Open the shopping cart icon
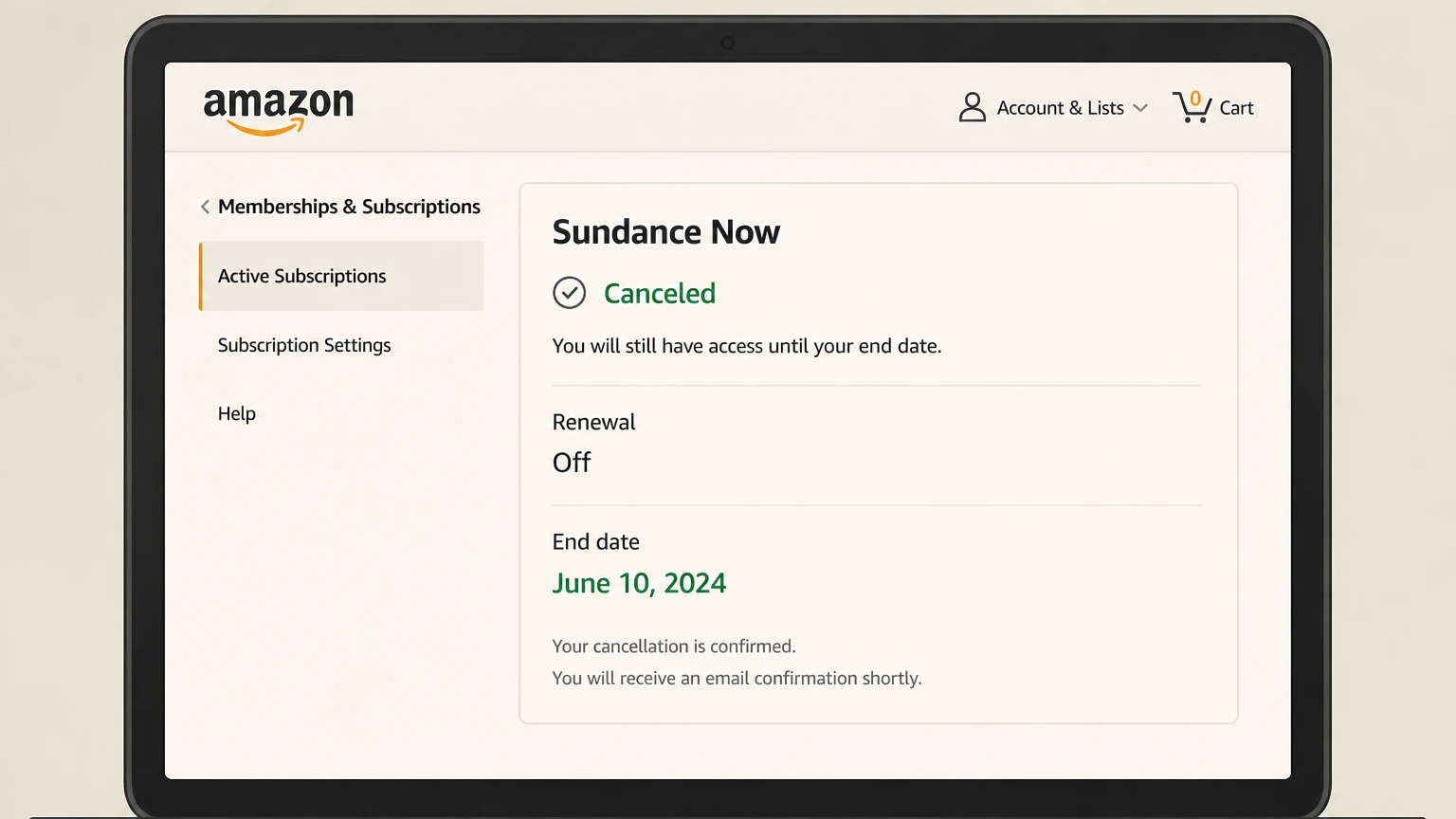Image resolution: width=1456 pixels, height=819 pixels. click(1192, 107)
